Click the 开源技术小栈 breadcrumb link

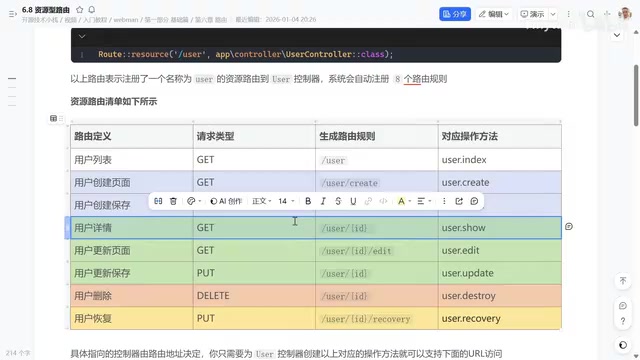[40, 20]
